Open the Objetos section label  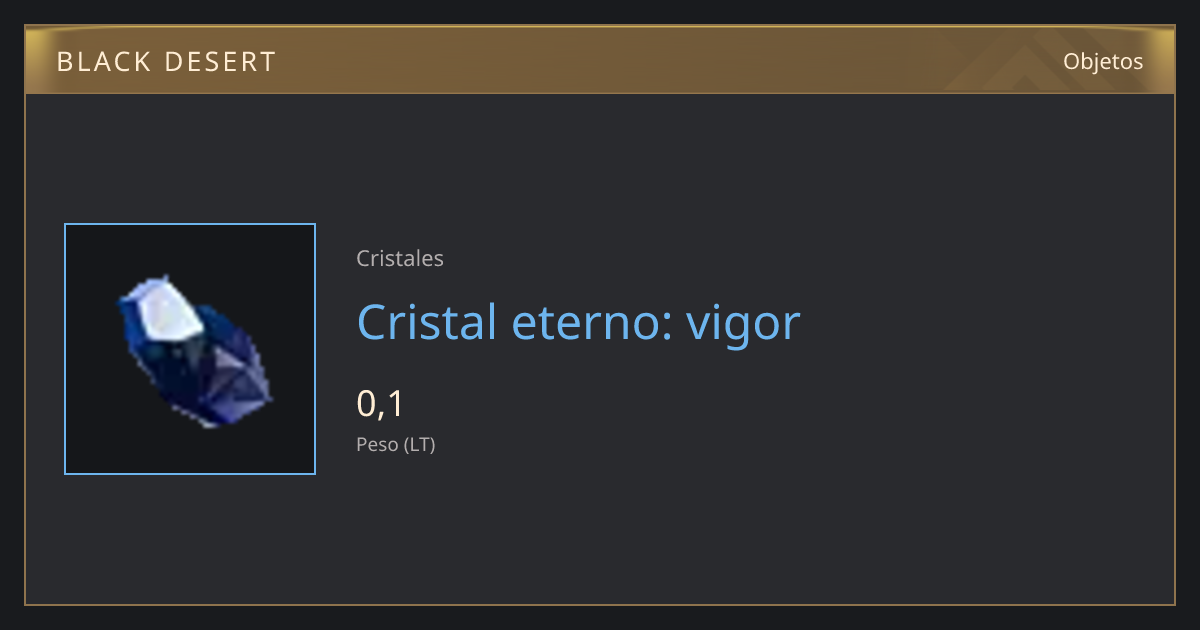tap(1103, 61)
